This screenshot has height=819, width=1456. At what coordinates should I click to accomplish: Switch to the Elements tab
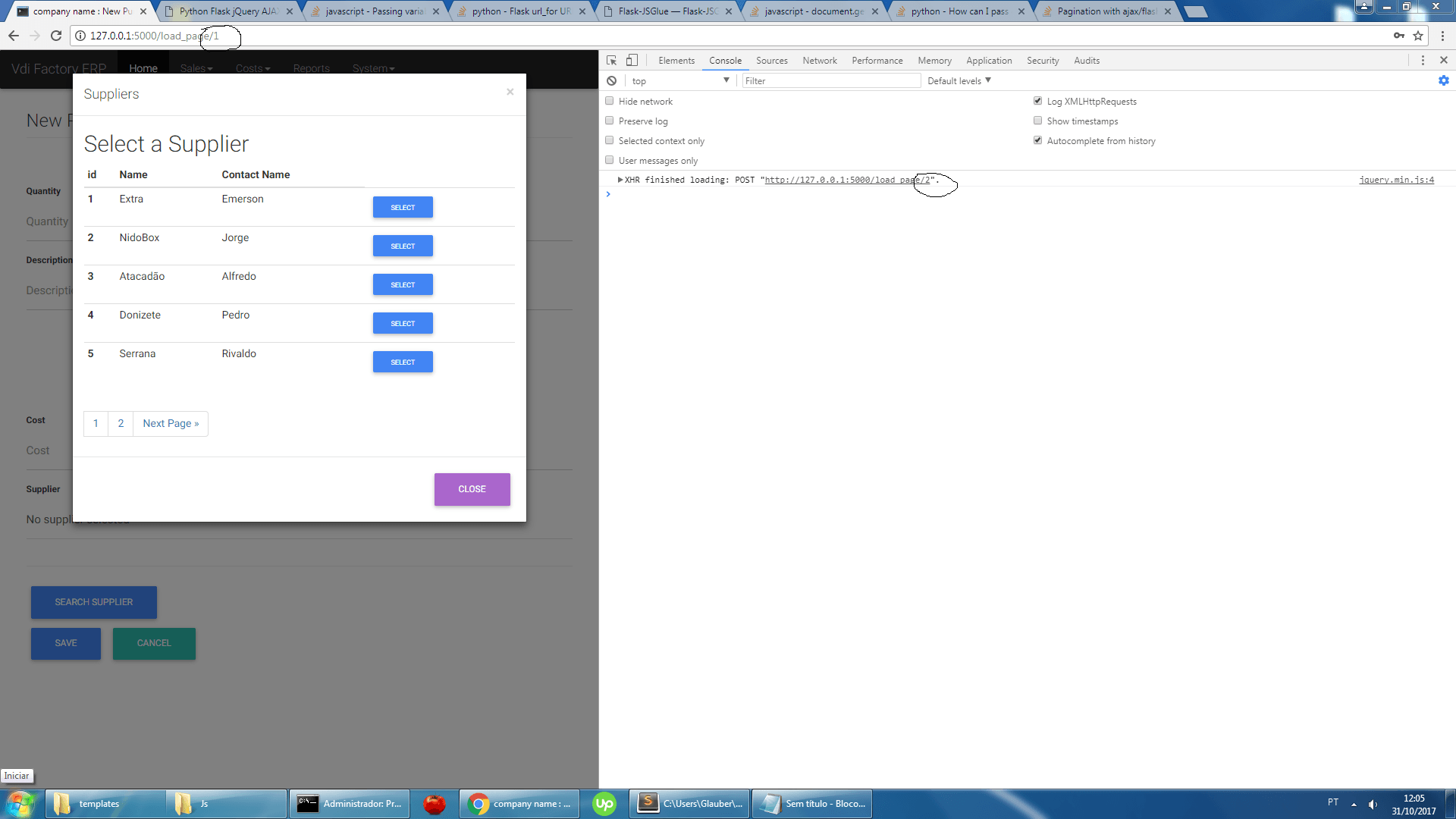click(676, 61)
